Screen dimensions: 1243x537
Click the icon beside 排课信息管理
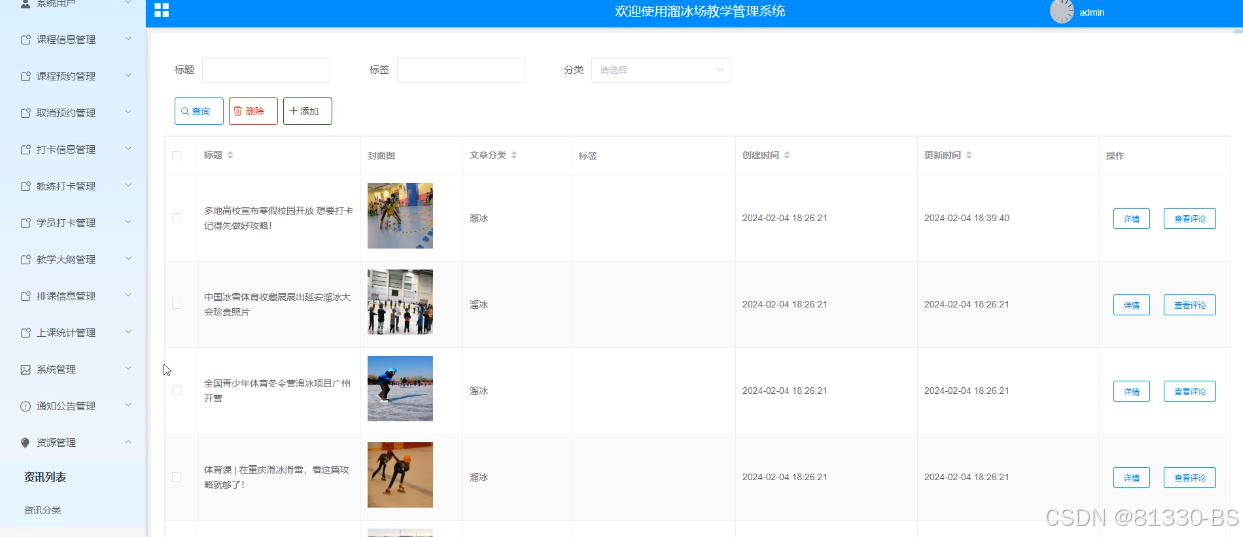(26, 296)
